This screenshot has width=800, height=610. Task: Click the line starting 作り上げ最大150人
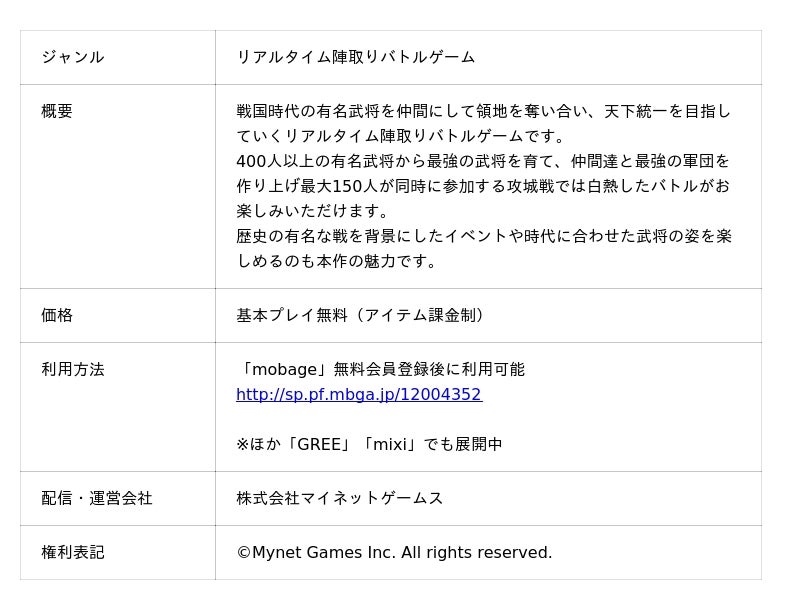(483, 186)
